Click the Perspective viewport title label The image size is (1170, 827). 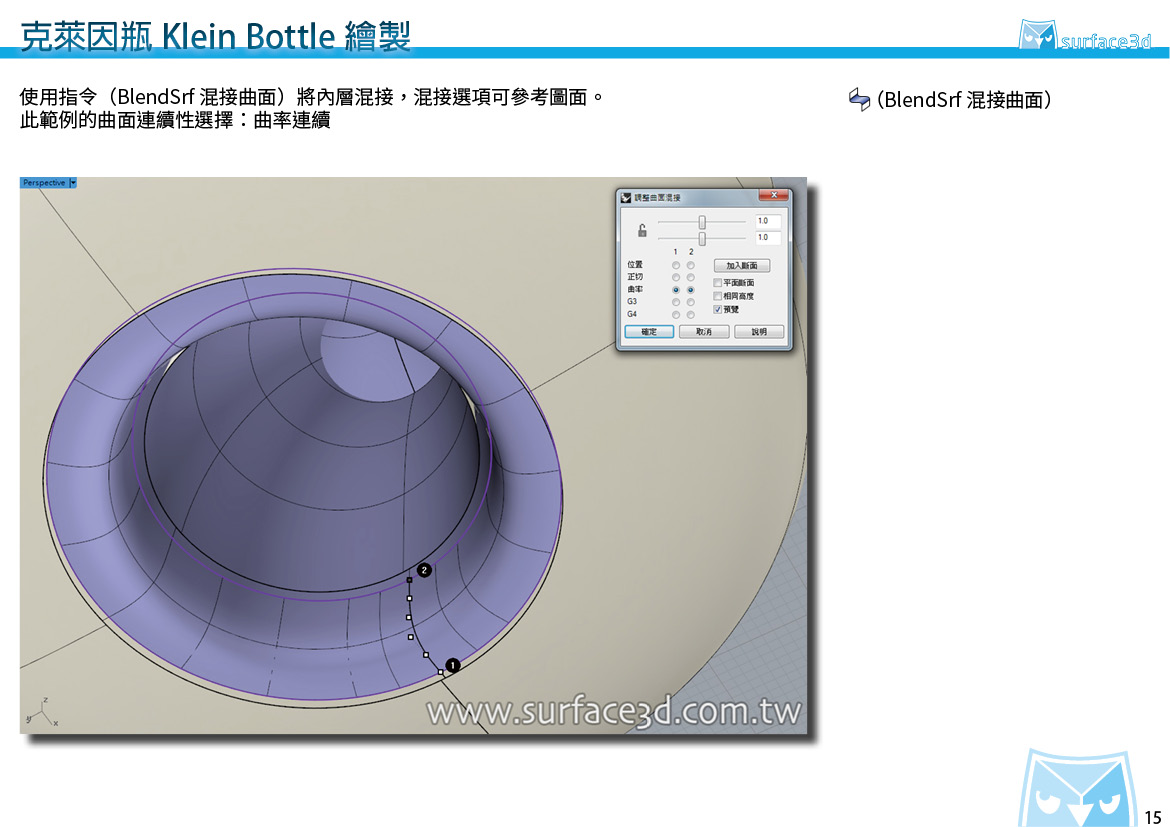click(x=44, y=183)
